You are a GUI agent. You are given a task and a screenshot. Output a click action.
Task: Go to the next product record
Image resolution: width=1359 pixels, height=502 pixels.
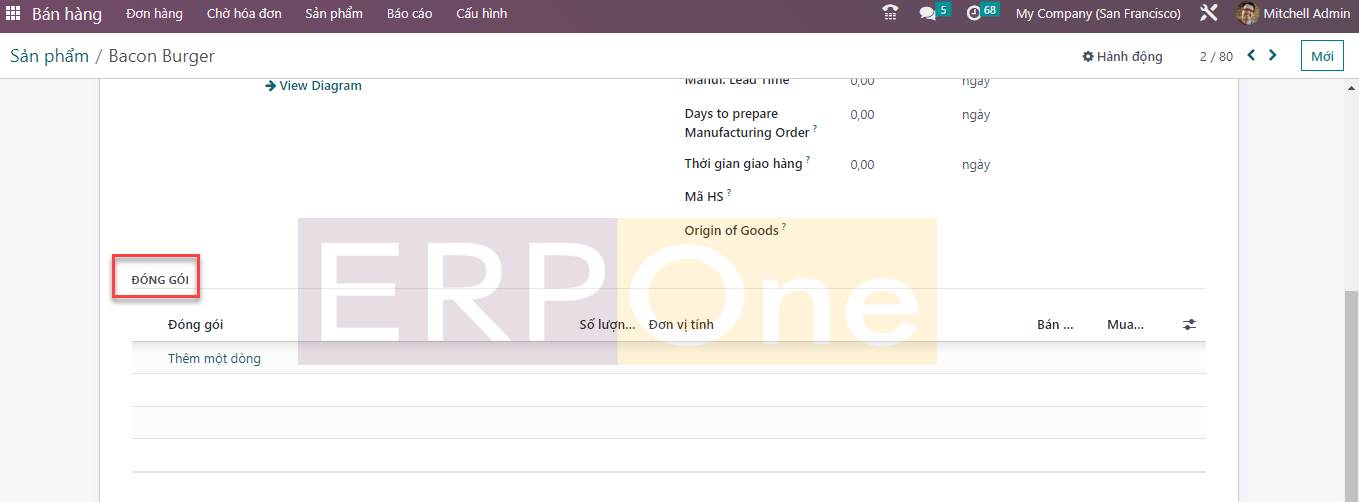pos(1273,56)
